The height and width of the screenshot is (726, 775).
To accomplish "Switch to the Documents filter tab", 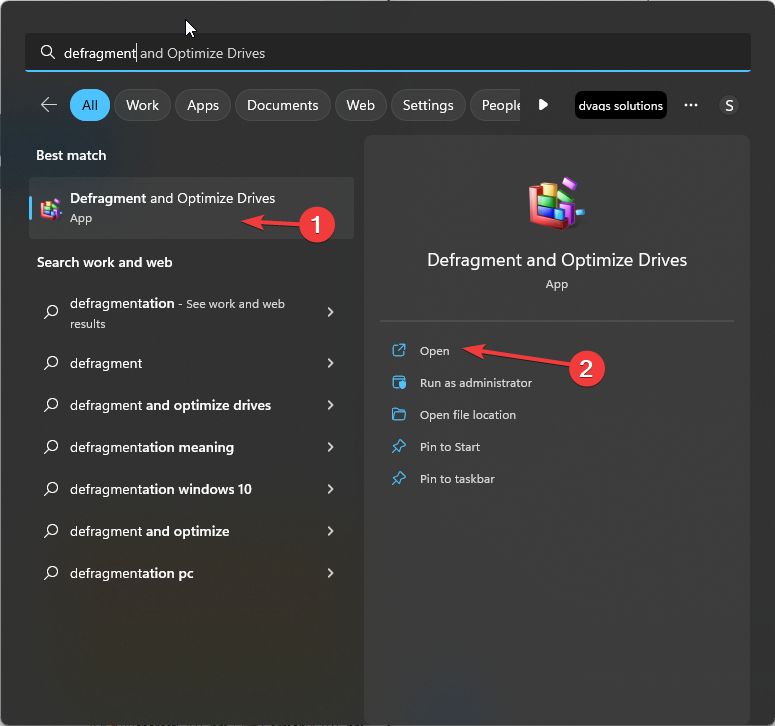I will pyautogui.click(x=283, y=105).
